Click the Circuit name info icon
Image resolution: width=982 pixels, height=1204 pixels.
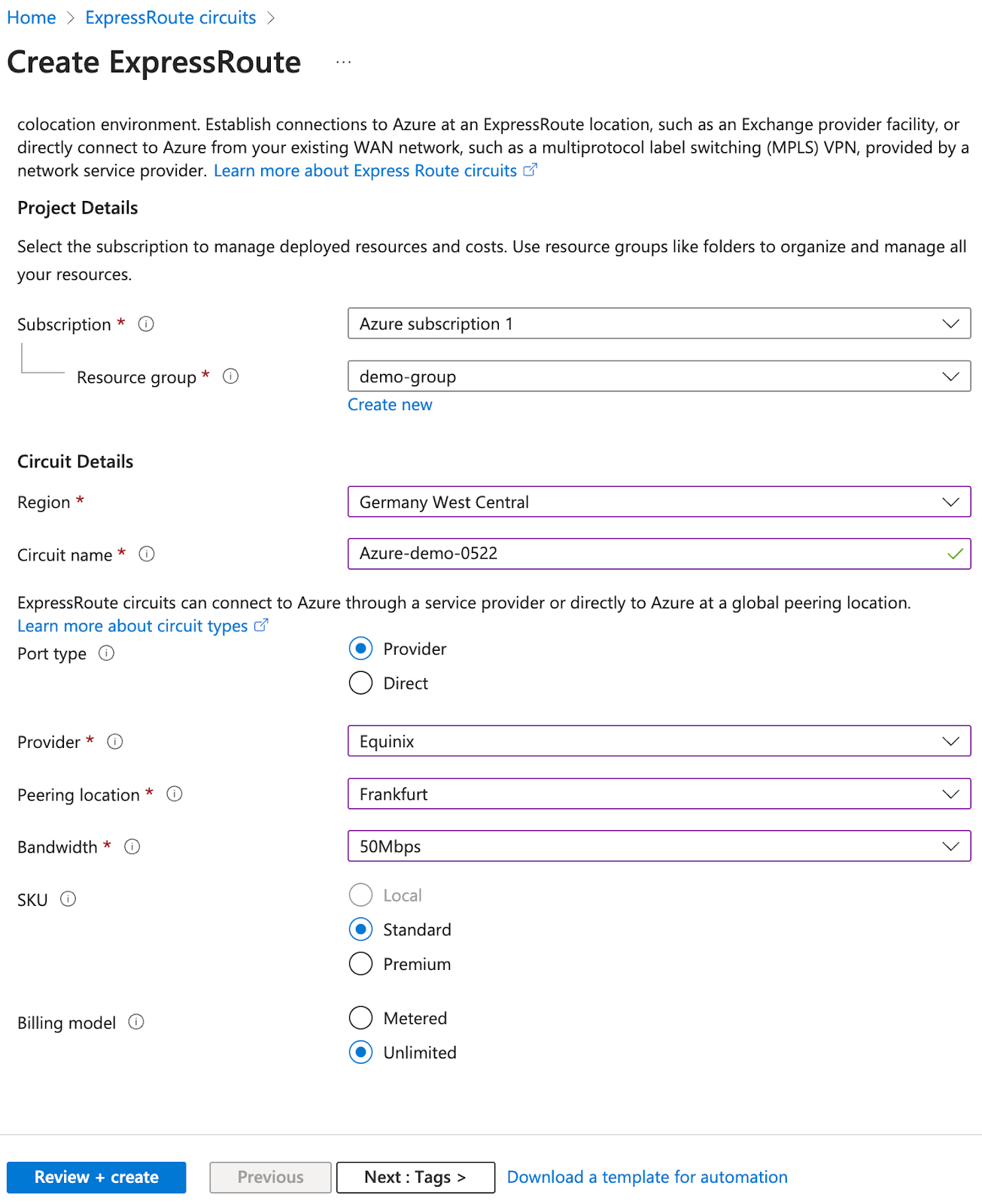(147, 554)
